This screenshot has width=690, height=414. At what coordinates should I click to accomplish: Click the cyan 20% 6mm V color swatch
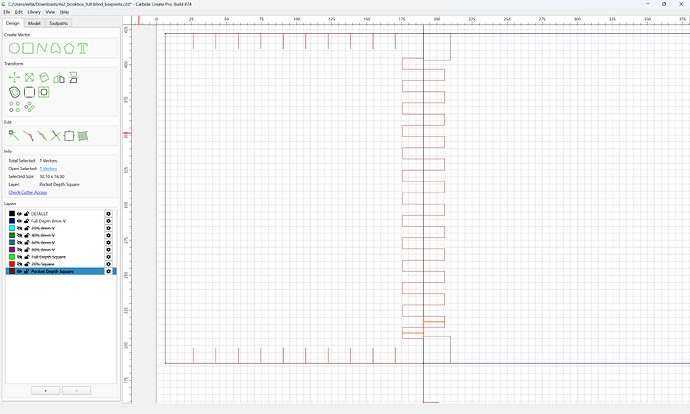(12, 228)
